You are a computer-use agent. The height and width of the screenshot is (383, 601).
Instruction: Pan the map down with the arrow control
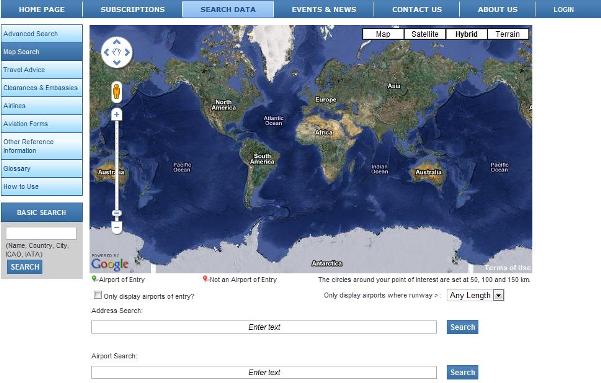[117, 62]
